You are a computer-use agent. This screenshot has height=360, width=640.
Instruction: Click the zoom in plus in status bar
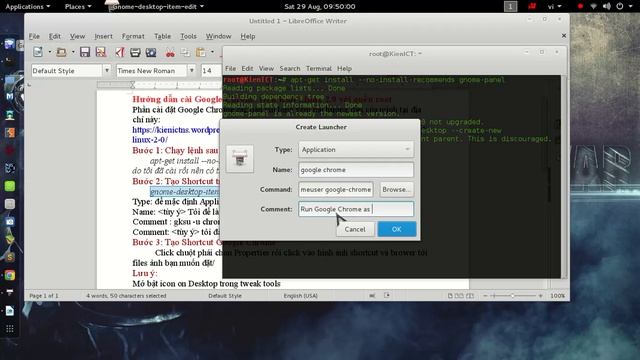(x=541, y=296)
